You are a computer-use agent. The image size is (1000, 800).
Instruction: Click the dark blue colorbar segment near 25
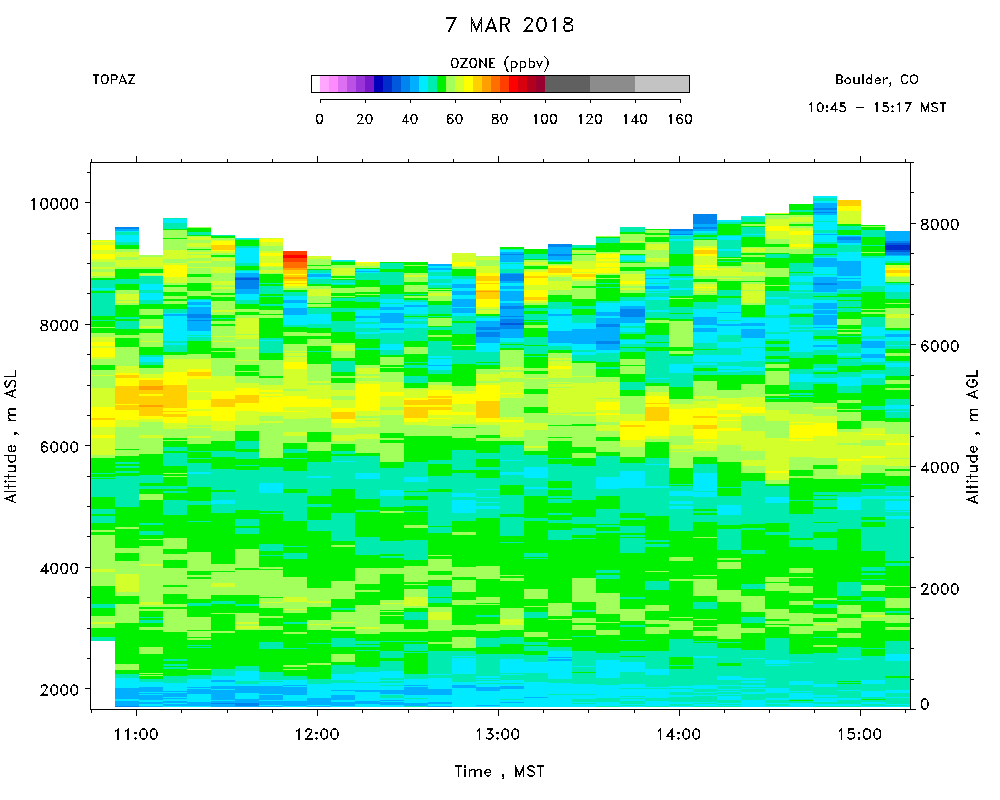point(378,84)
